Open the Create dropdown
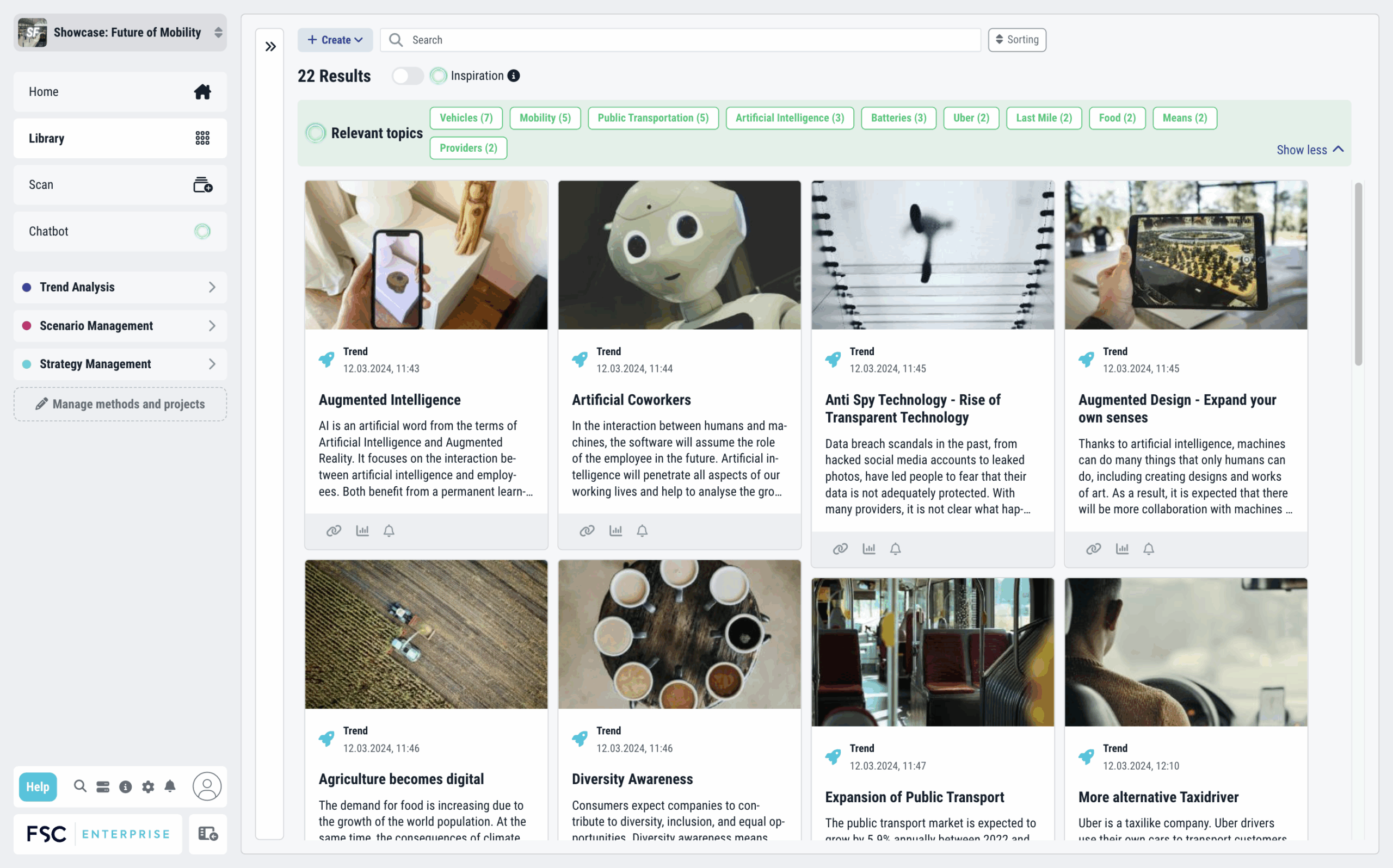 [335, 40]
